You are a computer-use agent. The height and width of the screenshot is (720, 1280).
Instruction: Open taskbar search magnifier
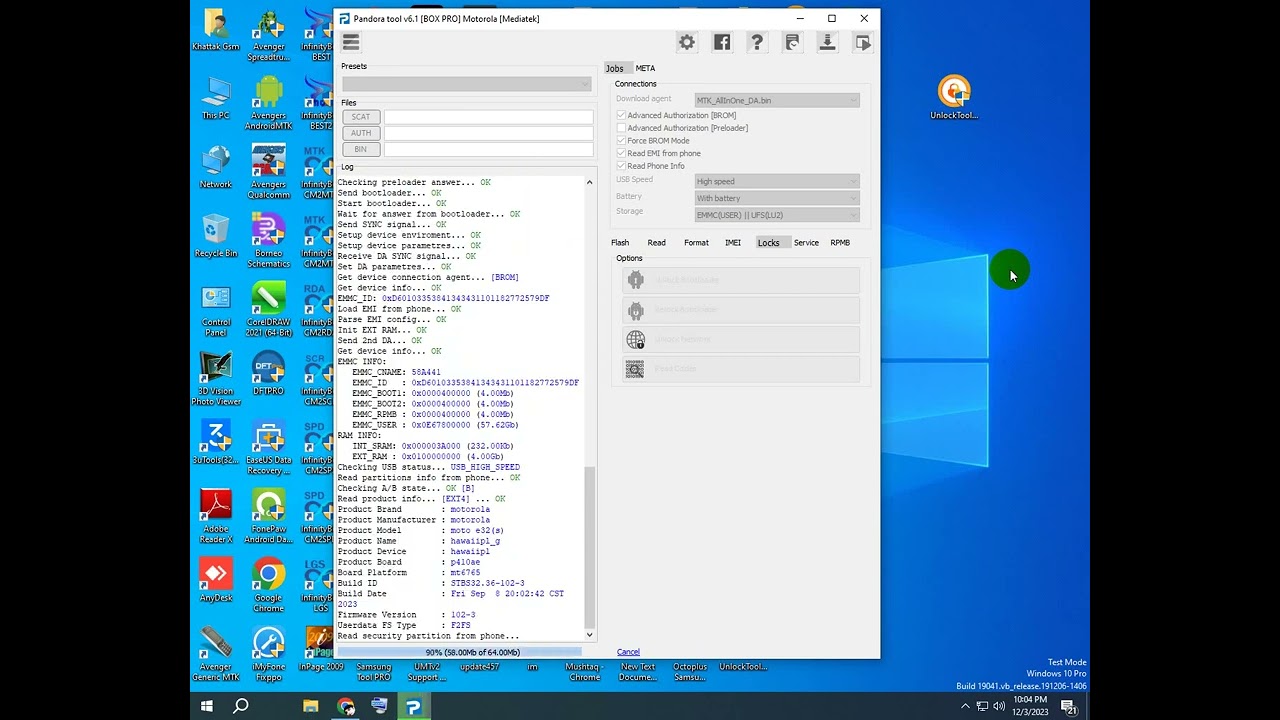241,706
